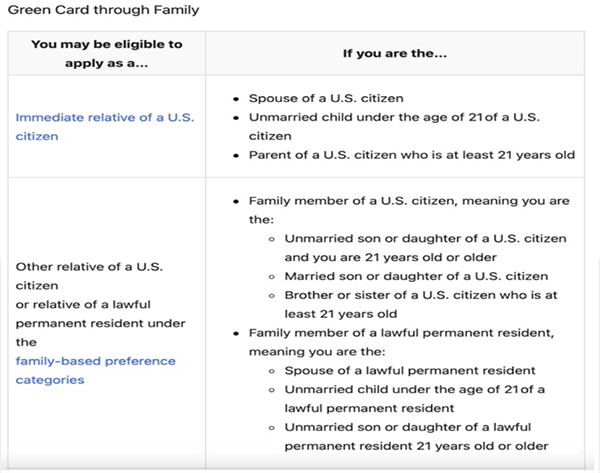Click the 'You may be eligible to apply as a...' header
600x473 pixels.
click(x=107, y=54)
